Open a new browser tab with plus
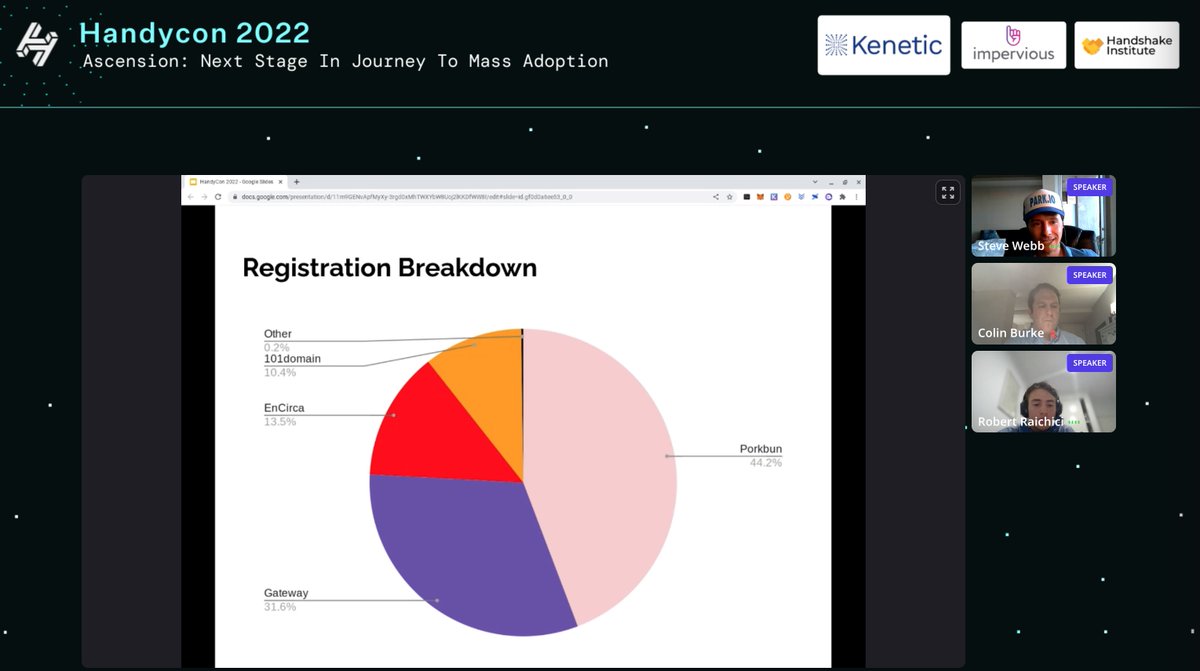The image size is (1200, 671). tap(297, 182)
